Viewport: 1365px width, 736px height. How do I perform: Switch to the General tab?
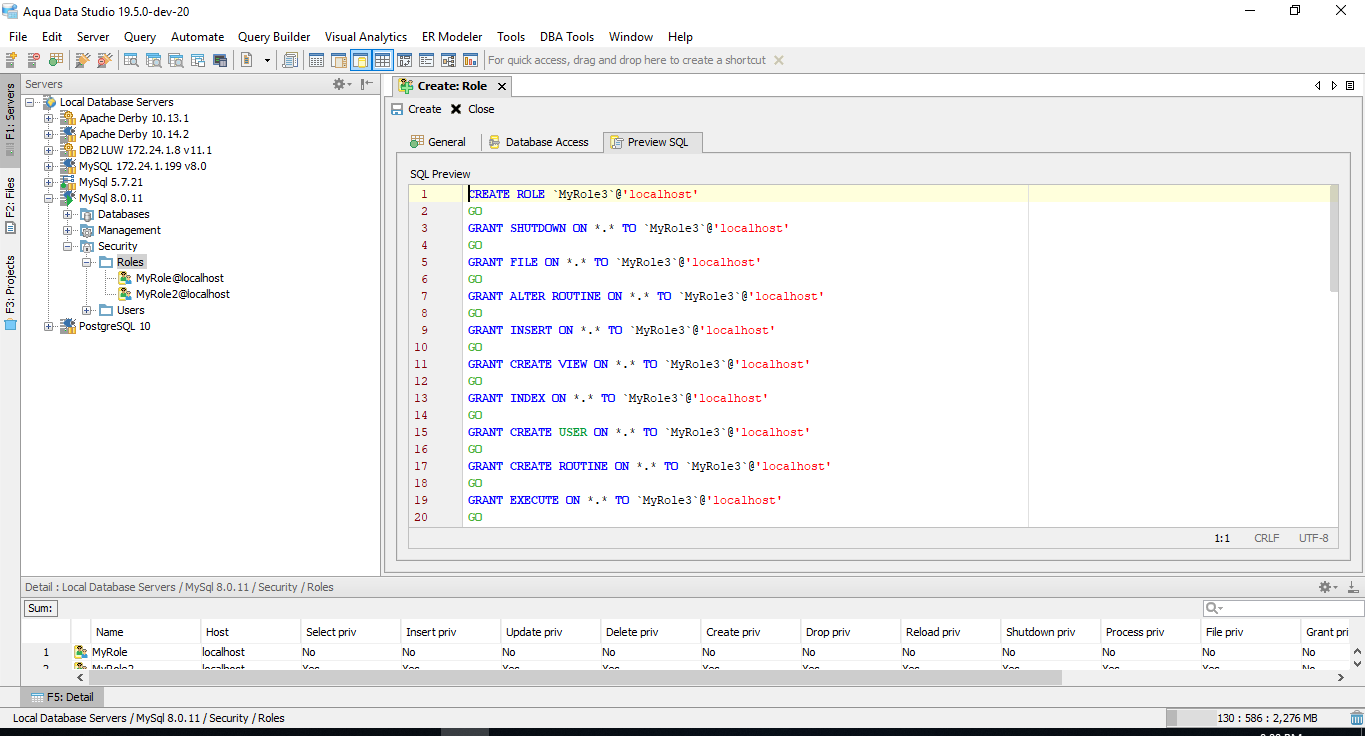(438, 142)
